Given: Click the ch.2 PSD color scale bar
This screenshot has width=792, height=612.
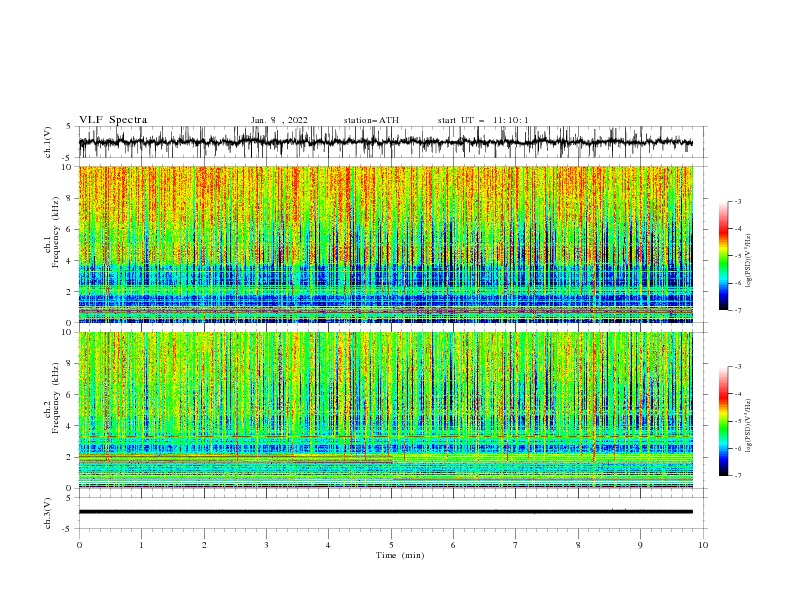Looking at the screenshot, I should coord(723,421).
